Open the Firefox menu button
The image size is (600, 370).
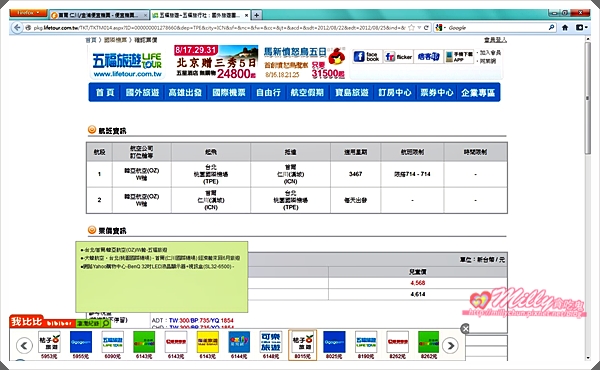tap(28, 13)
